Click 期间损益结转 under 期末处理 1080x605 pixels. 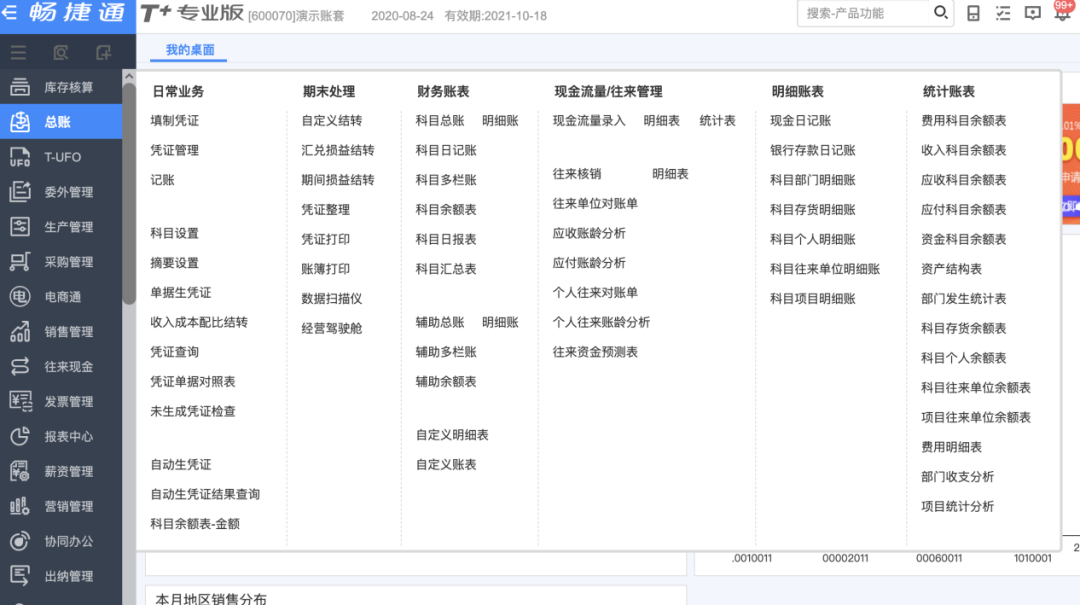pos(338,180)
